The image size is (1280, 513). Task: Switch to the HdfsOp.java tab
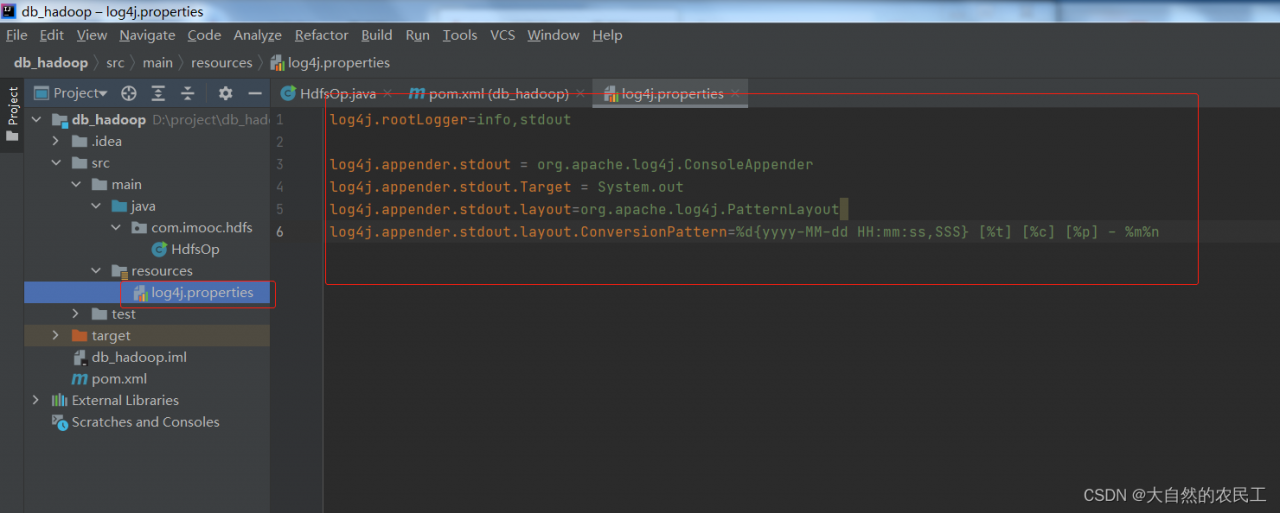(337, 93)
